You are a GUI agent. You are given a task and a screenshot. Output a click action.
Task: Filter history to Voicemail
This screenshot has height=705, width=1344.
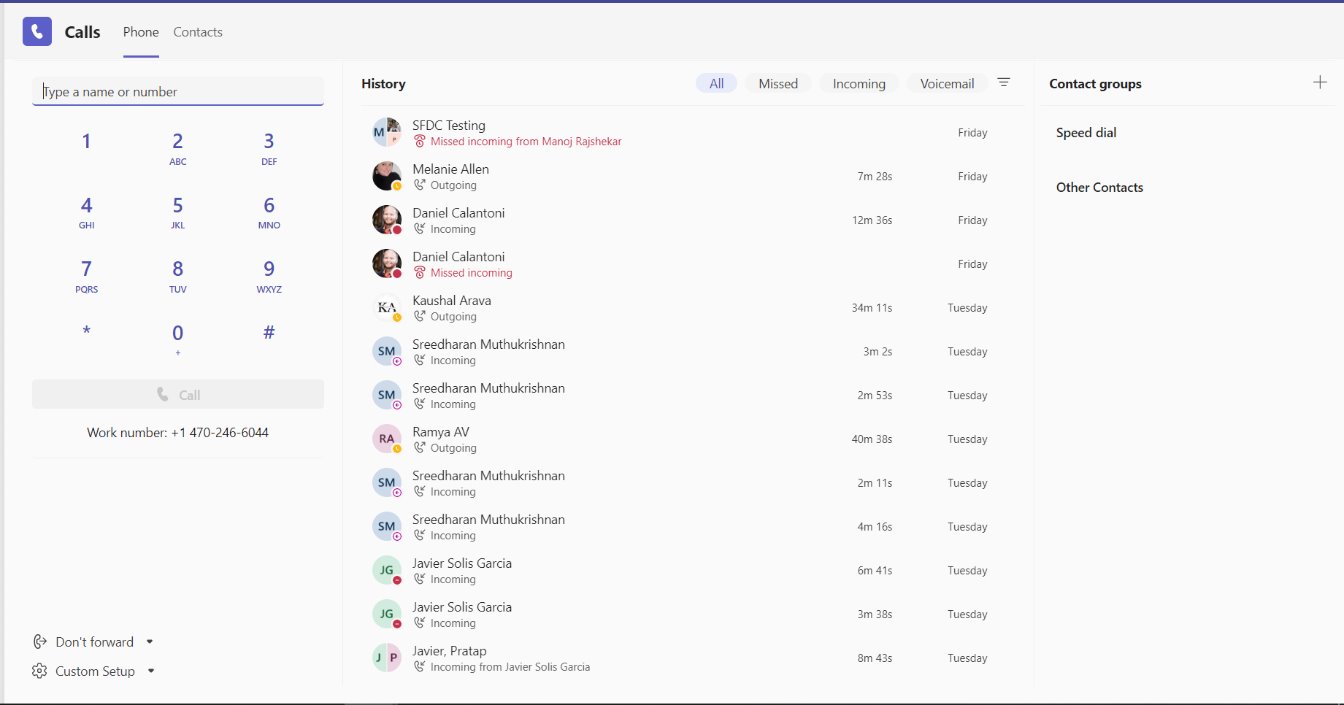(x=947, y=84)
